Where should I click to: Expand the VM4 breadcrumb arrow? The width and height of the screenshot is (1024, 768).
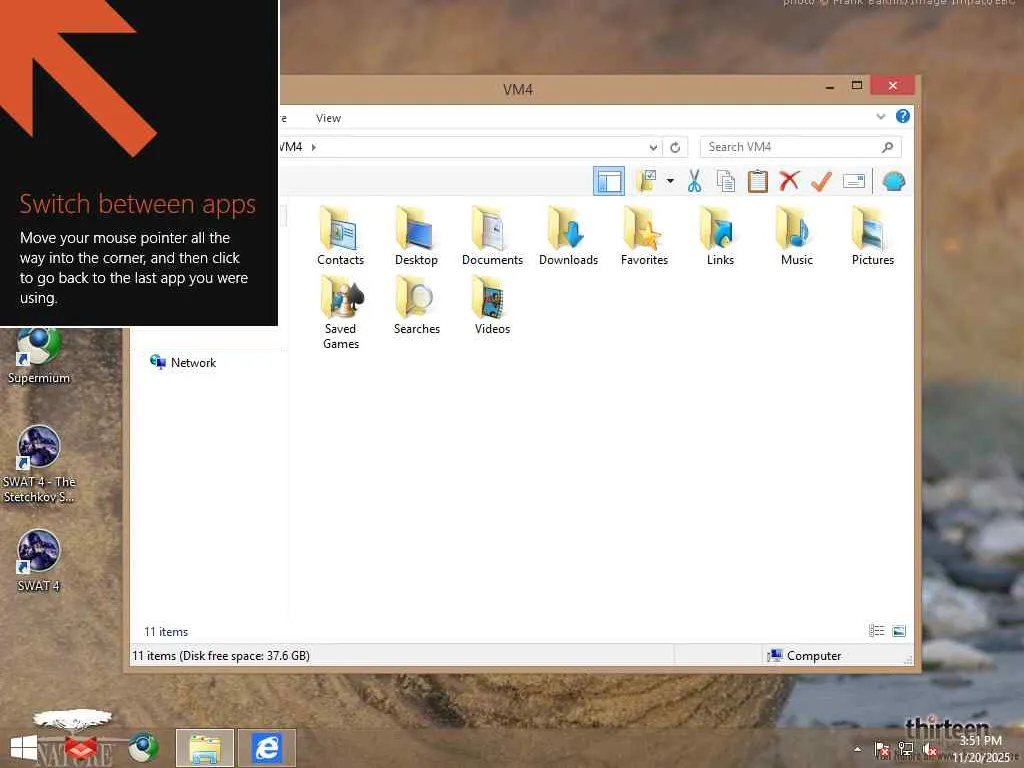[314, 147]
